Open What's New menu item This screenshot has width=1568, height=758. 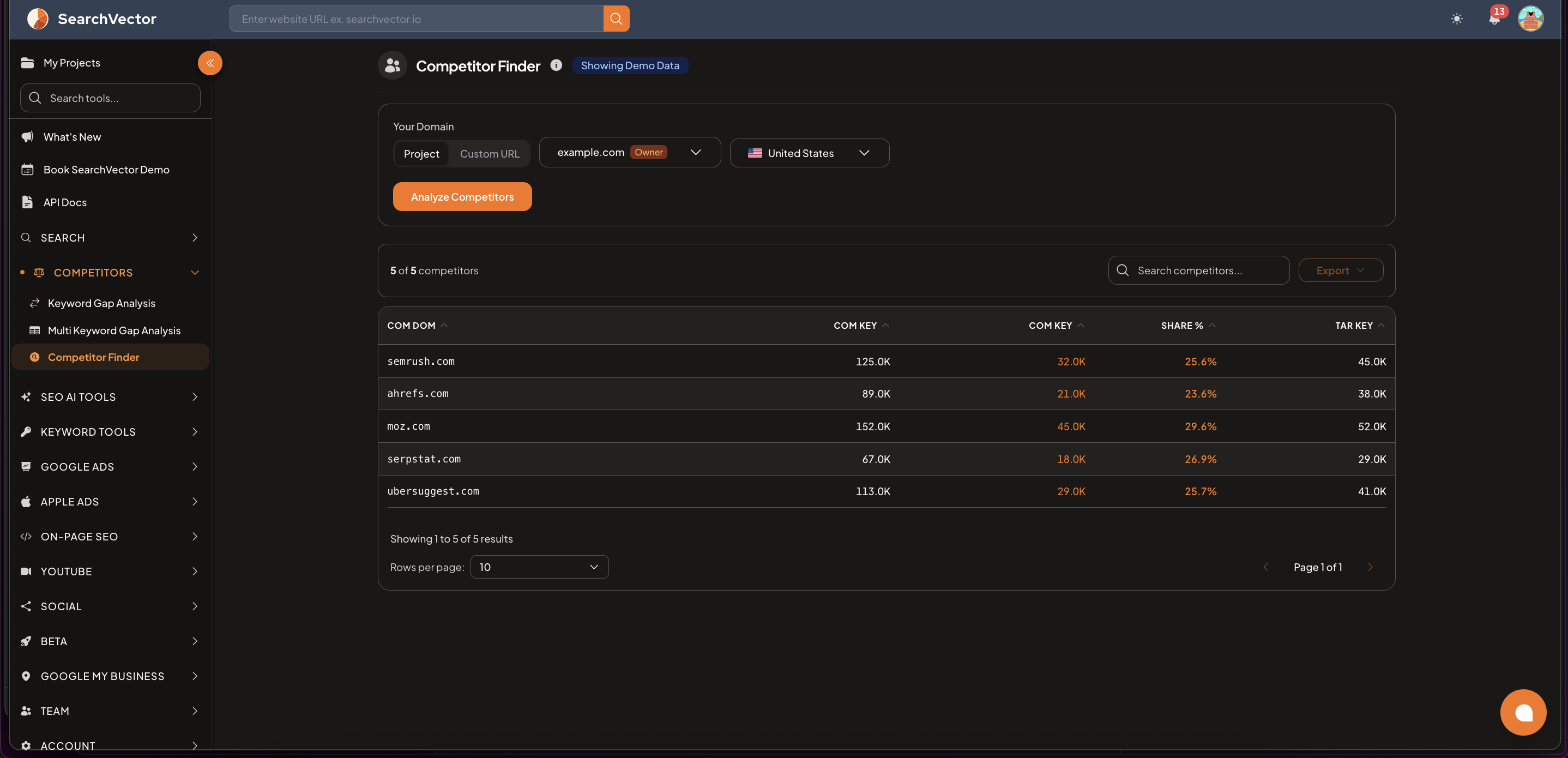coord(72,137)
